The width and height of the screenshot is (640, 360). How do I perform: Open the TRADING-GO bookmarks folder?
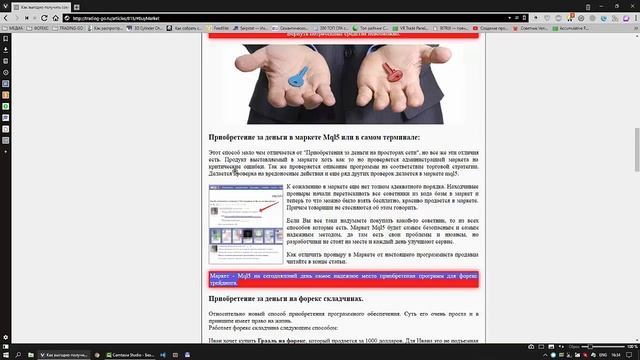tap(68, 28)
